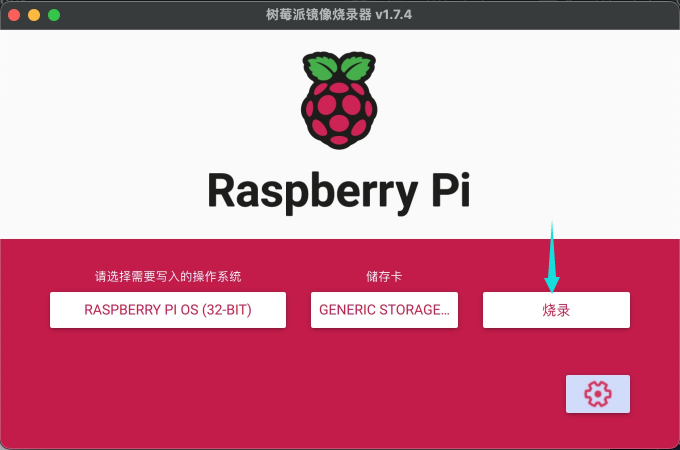Click the Raspberry Pi logo image
680x450 pixels.
click(339, 100)
